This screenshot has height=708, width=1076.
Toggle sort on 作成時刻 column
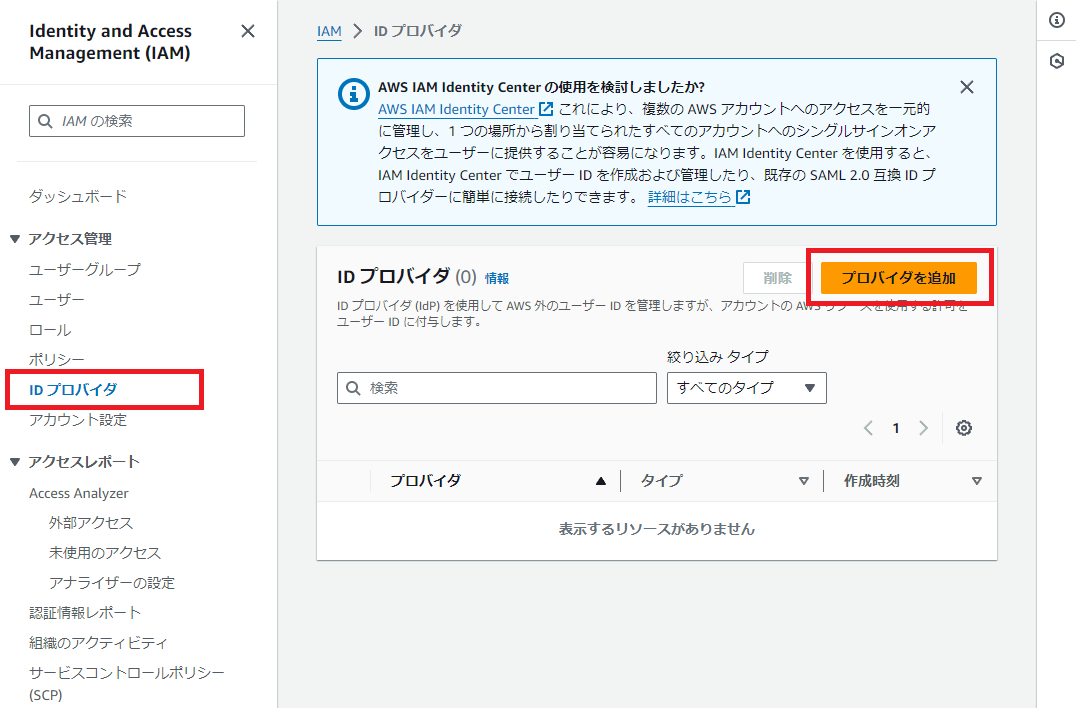pyautogui.click(x=977, y=480)
